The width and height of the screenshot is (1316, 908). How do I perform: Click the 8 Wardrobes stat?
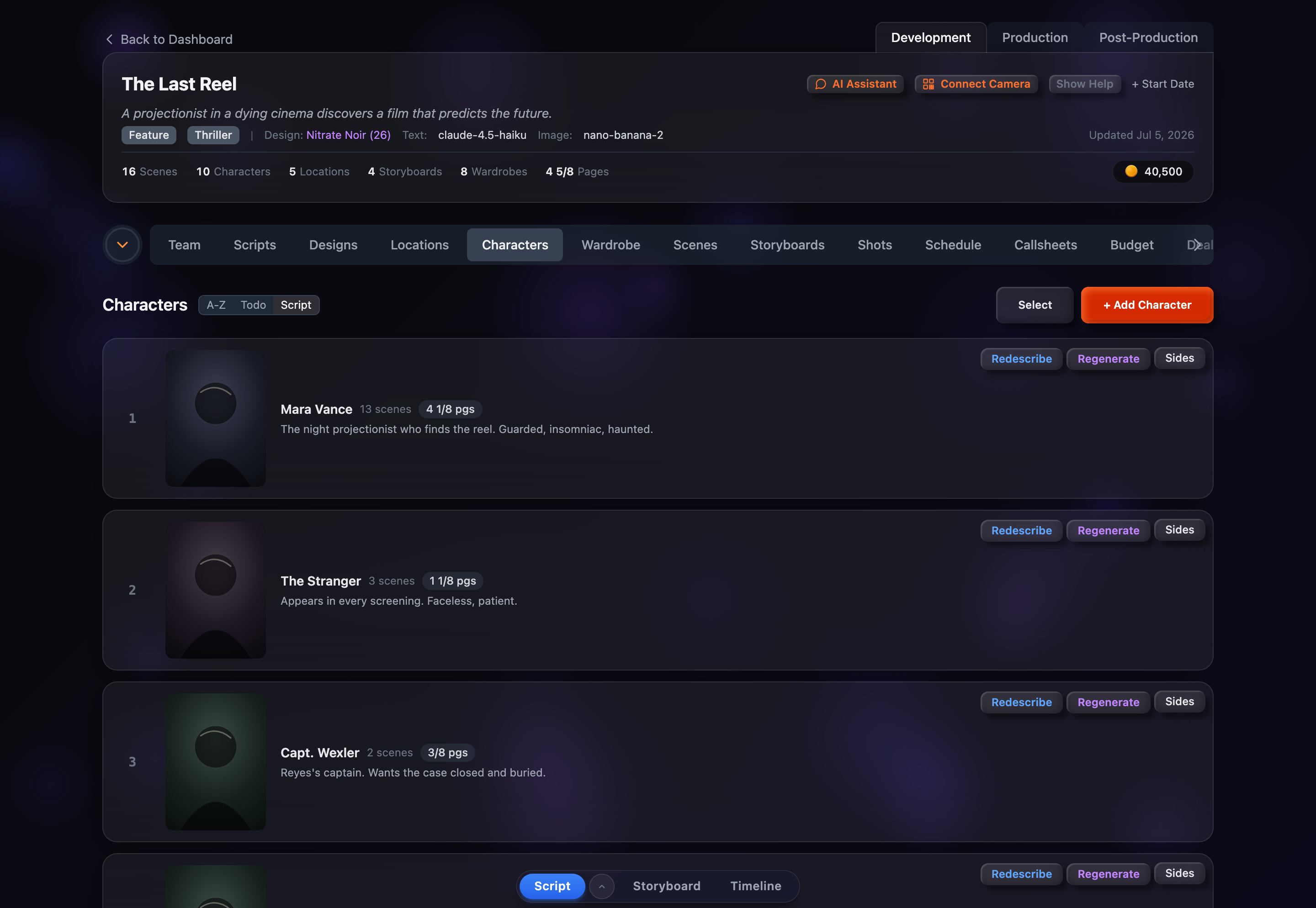[493, 171]
